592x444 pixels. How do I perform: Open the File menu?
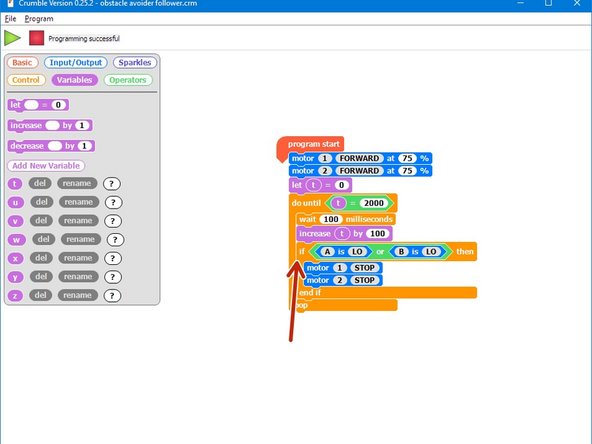10,18
